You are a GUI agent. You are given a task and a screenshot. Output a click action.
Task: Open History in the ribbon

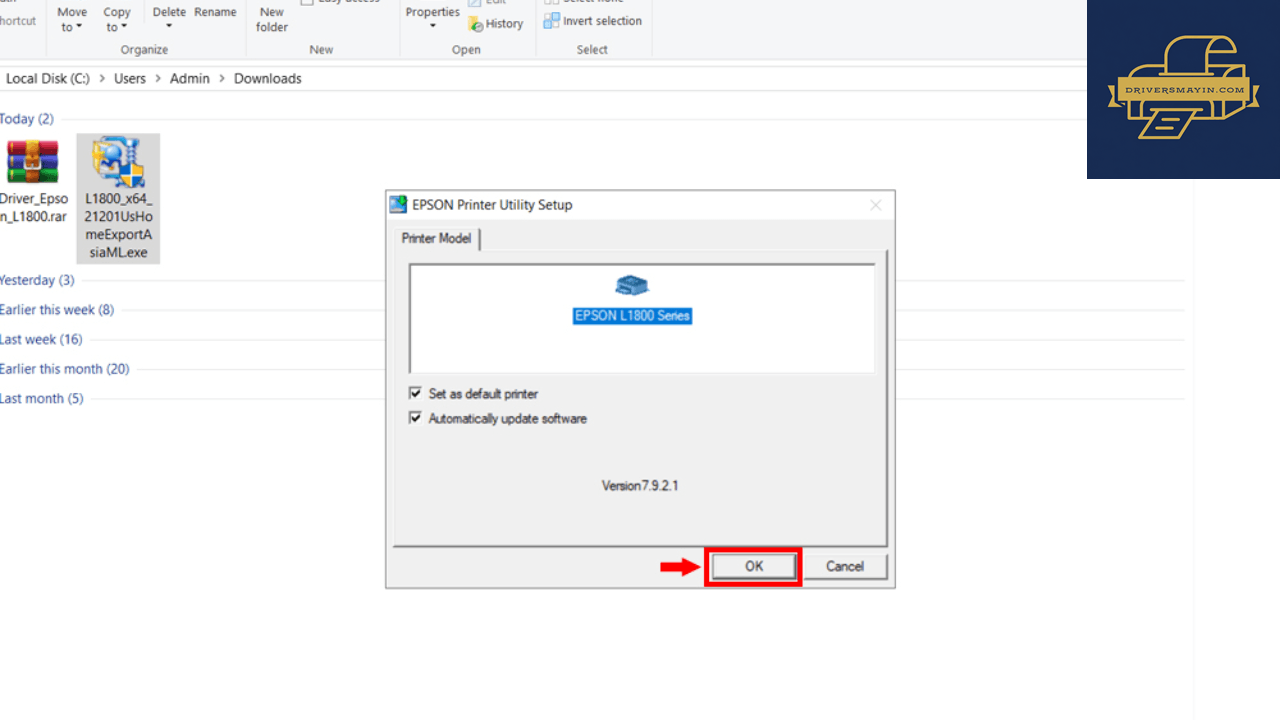[x=496, y=24]
